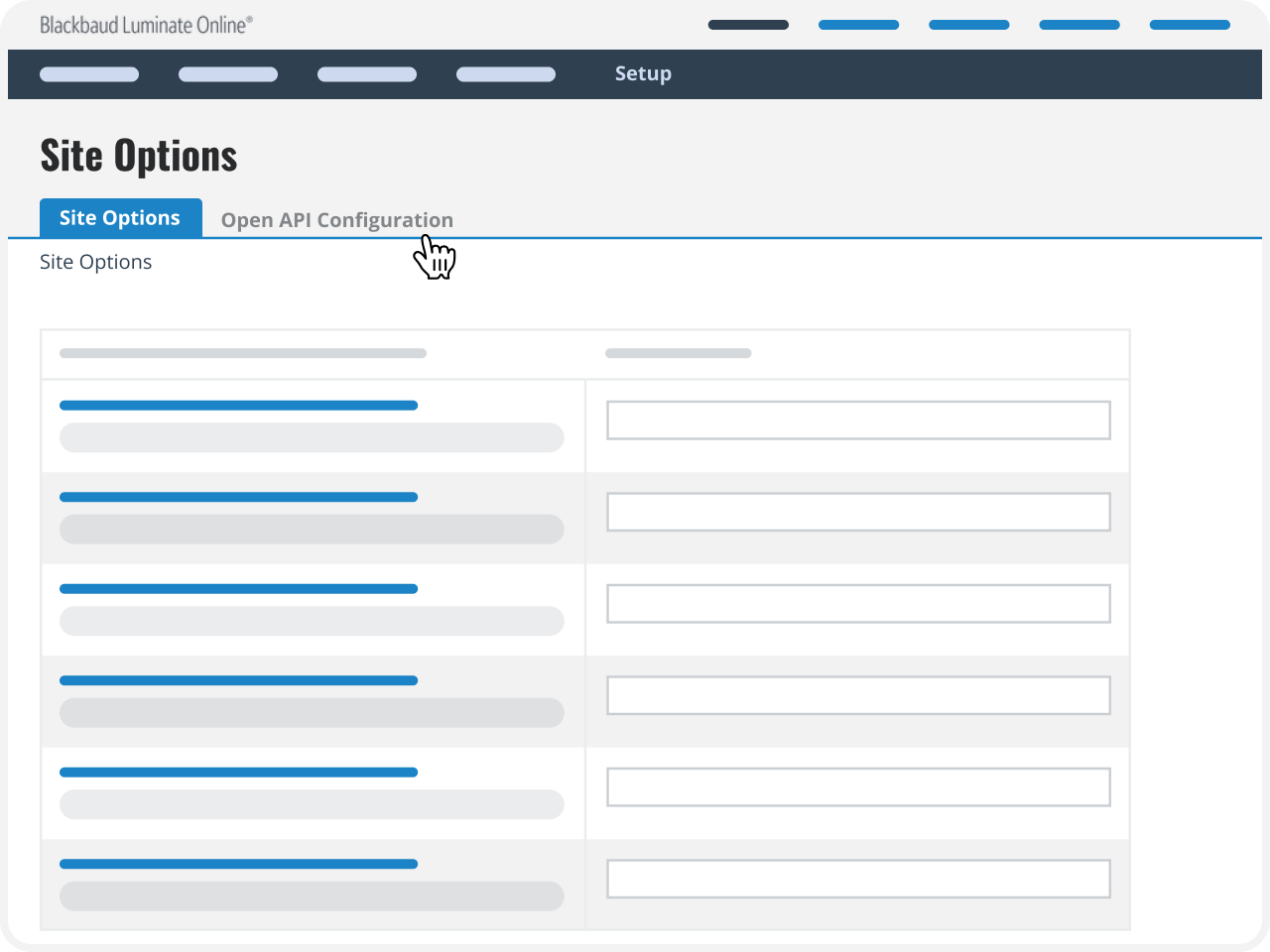Click the blue link in the first table row
This screenshot has height=952, width=1270.
(x=238, y=405)
